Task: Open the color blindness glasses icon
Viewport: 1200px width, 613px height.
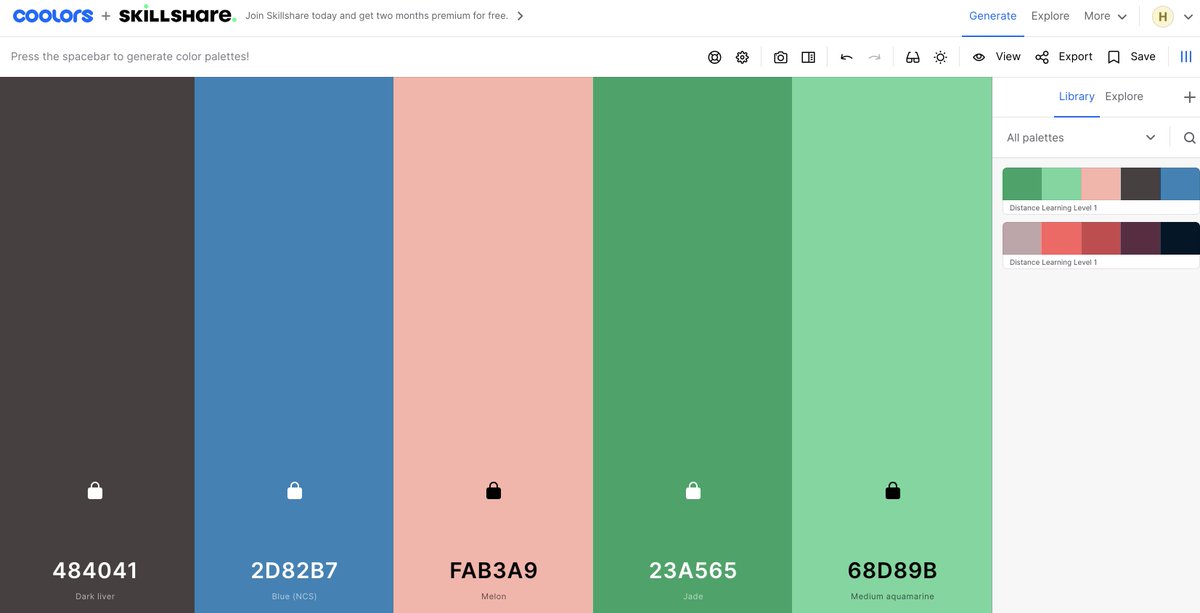Action: coord(912,57)
